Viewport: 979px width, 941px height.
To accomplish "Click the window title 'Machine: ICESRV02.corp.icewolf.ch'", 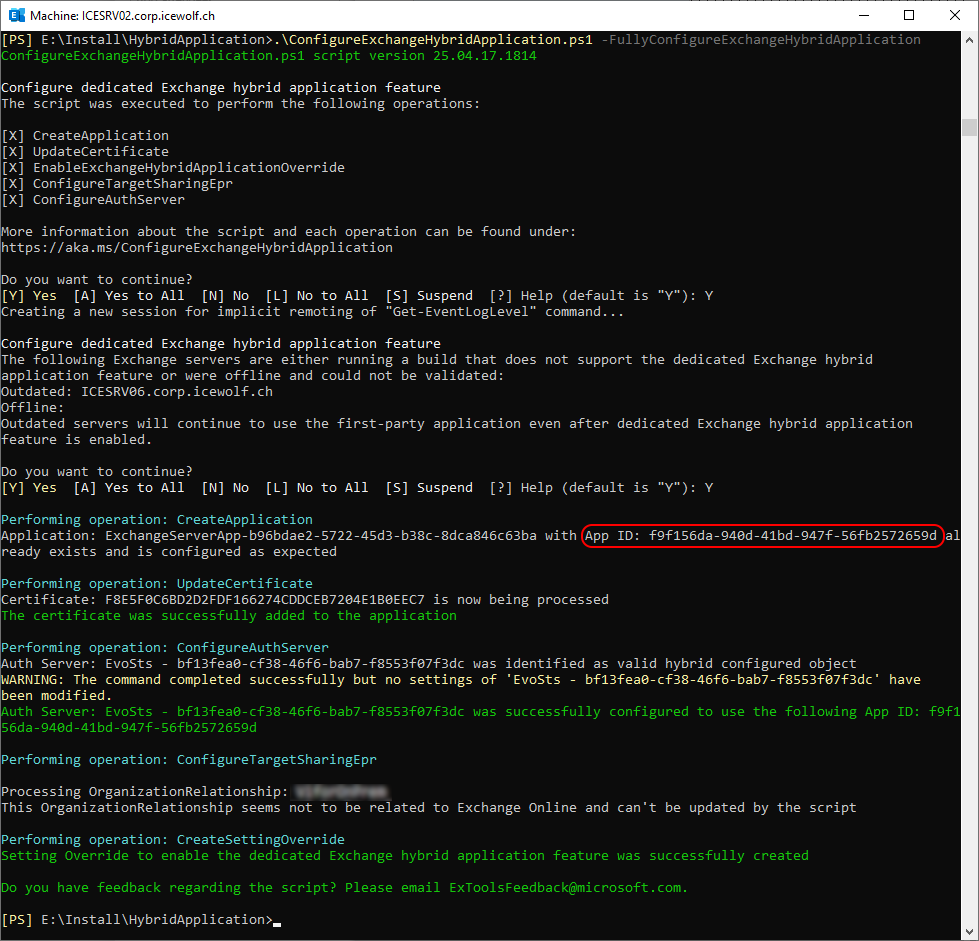I will (122, 16).
